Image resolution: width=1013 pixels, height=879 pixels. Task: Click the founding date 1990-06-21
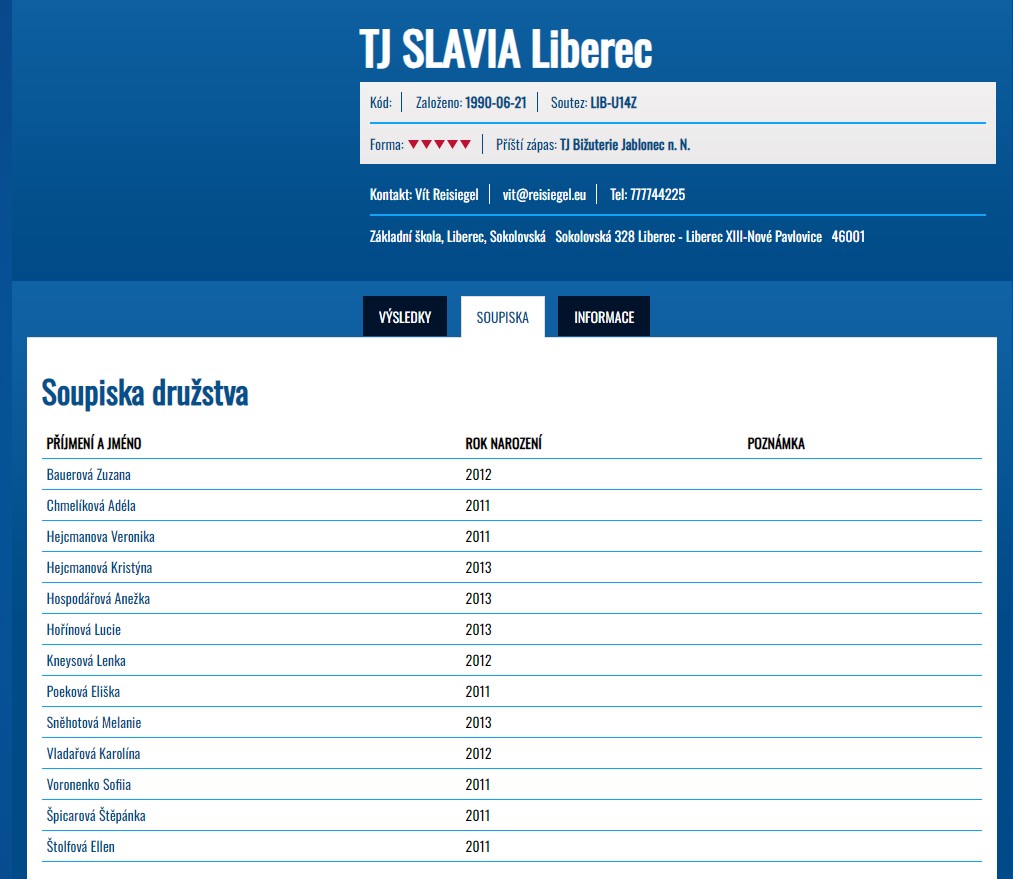coord(496,103)
